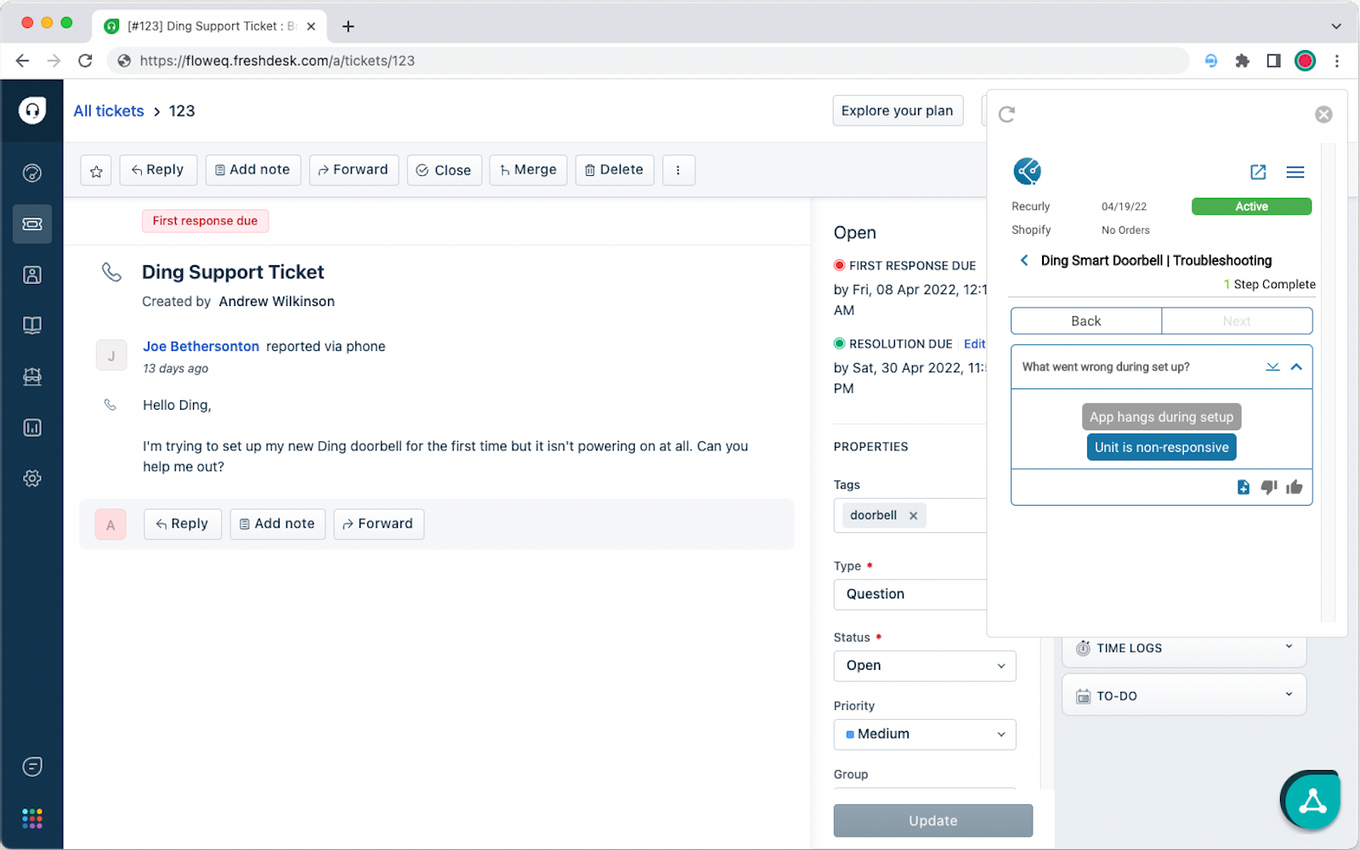The image size is (1360, 850).
Task: Open more ticket actions menu (three dots)
Action: point(678,170)
